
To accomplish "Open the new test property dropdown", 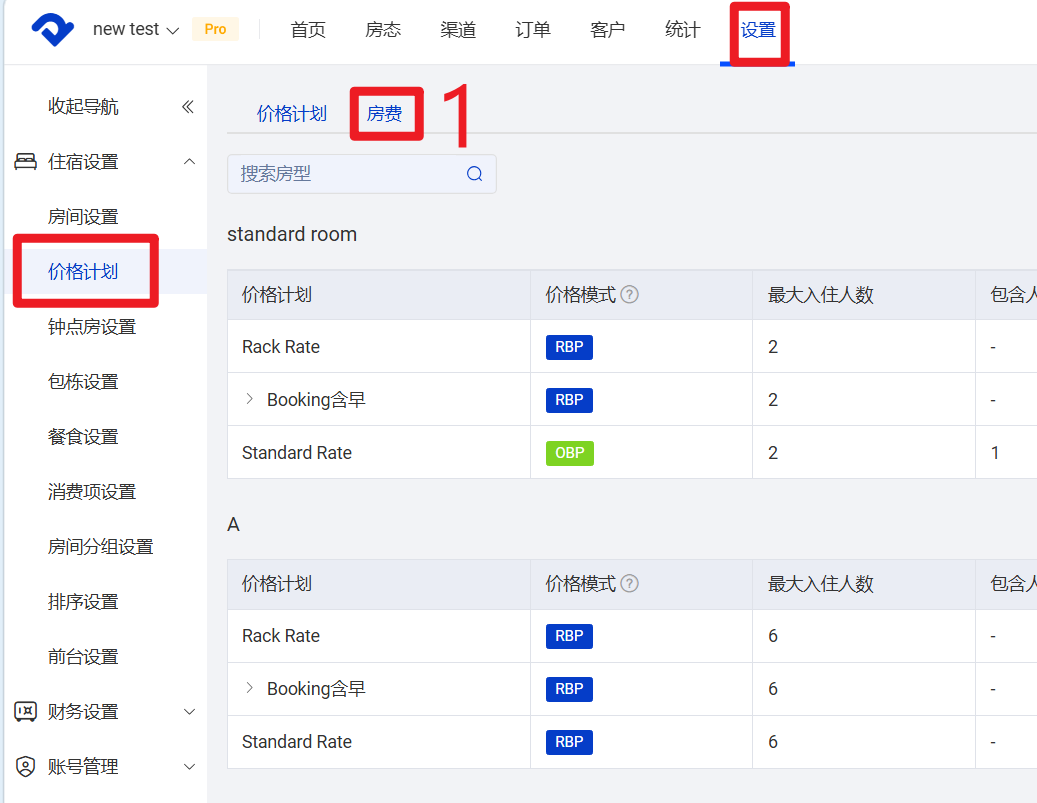I will tap(136, 30).
